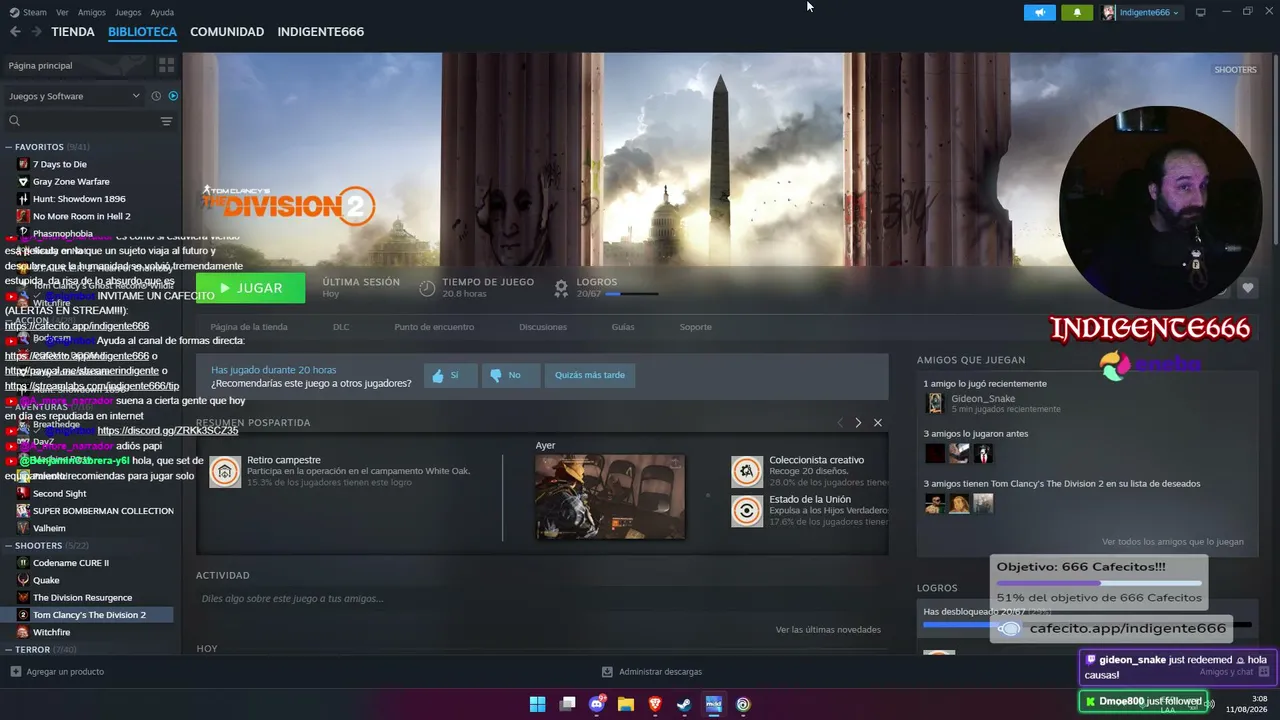This screenshot has height=720, width=1280.
Task: Click the Retiro campestre achievement icon
Action: click(225, 471)
